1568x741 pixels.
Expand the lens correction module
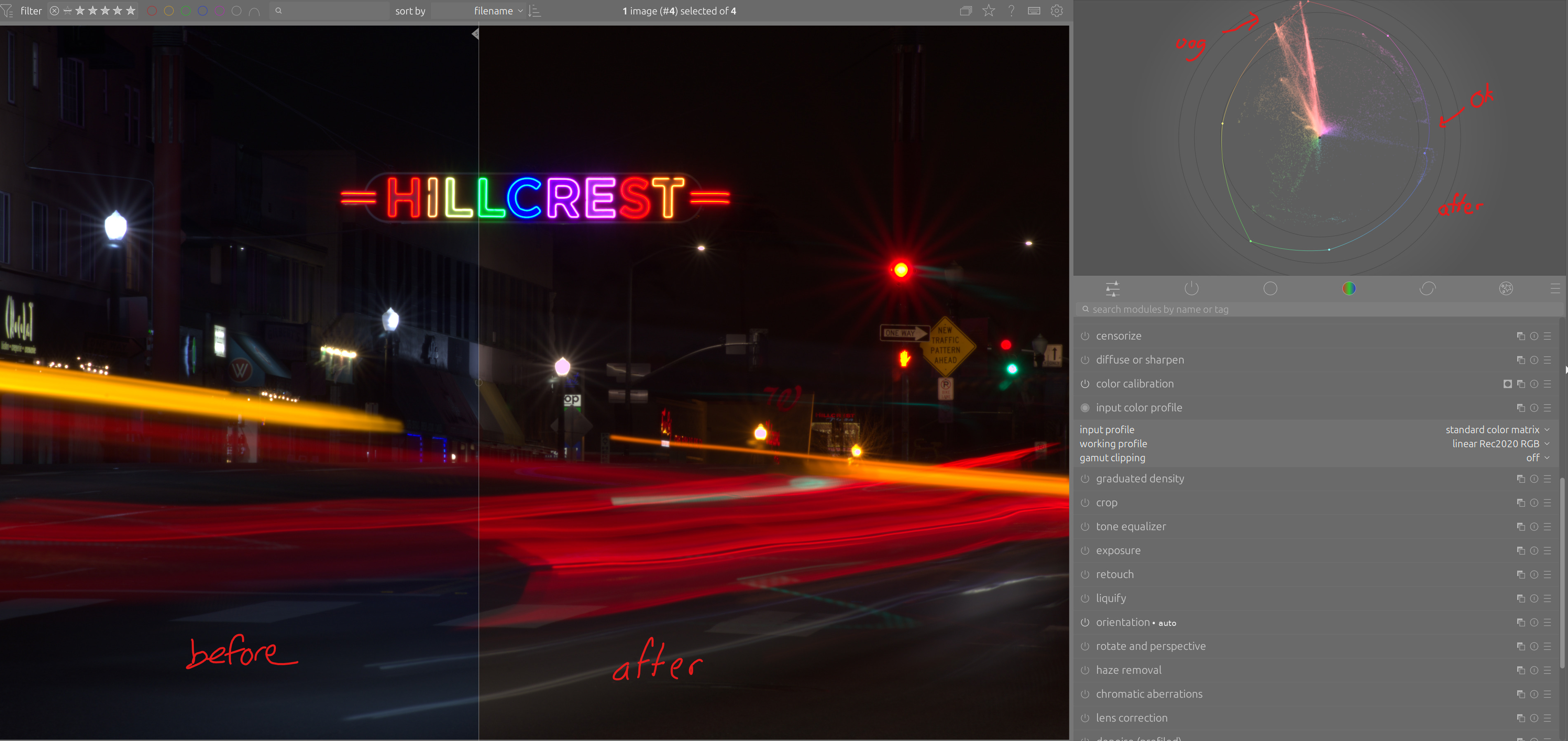[x=1132, y=718]
